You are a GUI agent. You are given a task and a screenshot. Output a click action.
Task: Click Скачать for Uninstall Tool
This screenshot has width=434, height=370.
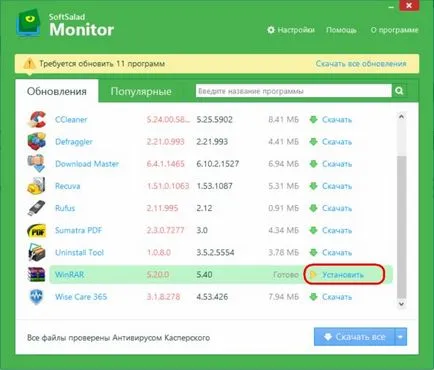coord(337,252)
